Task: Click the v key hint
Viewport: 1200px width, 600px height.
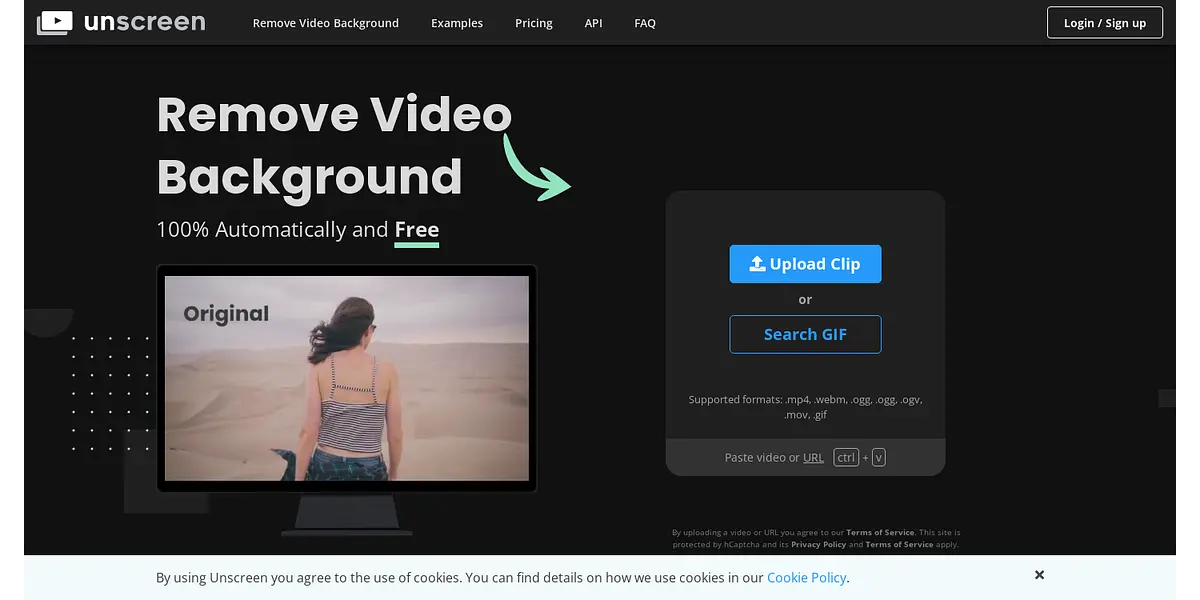Action: [x=879, y=458]
